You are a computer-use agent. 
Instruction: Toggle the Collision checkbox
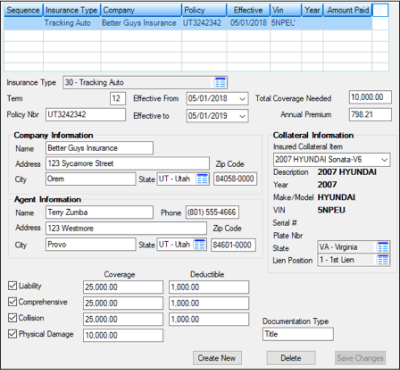12,318
